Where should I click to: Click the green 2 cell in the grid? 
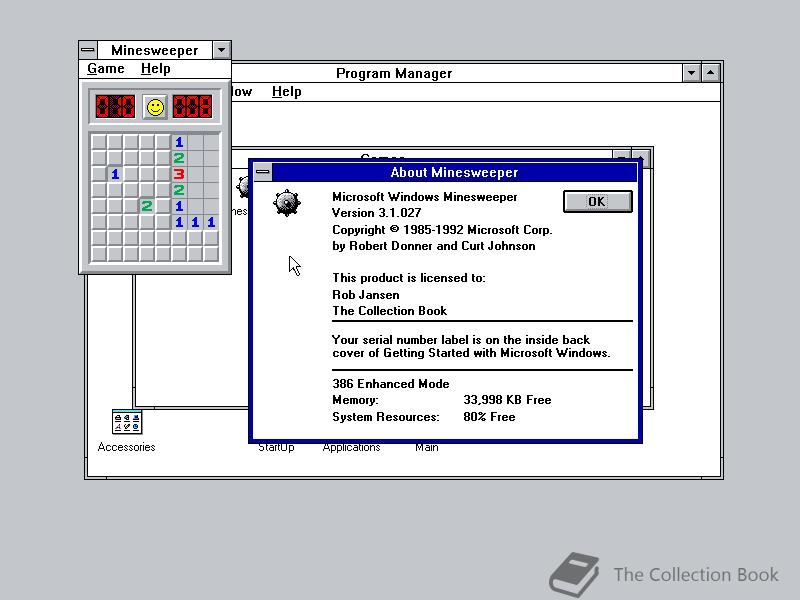click(146, 206)
